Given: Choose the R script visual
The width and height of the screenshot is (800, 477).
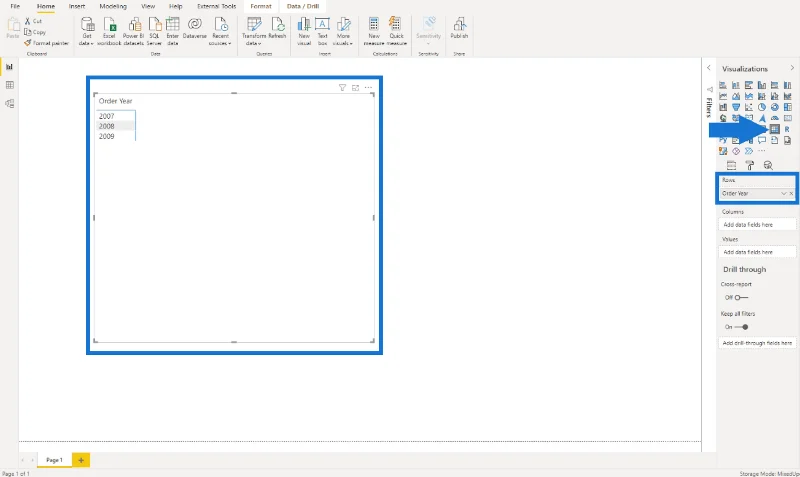Looking at the screenshot, I should point(787,129).
